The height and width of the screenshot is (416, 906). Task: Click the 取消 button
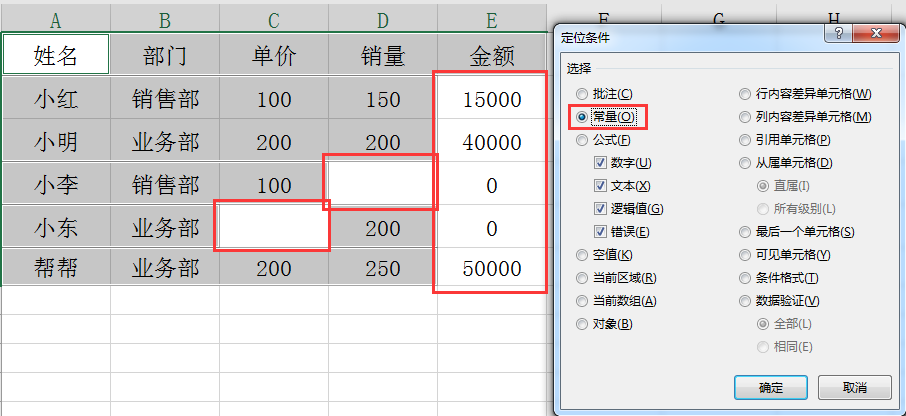pyautogui.click(x=855, y=387)
